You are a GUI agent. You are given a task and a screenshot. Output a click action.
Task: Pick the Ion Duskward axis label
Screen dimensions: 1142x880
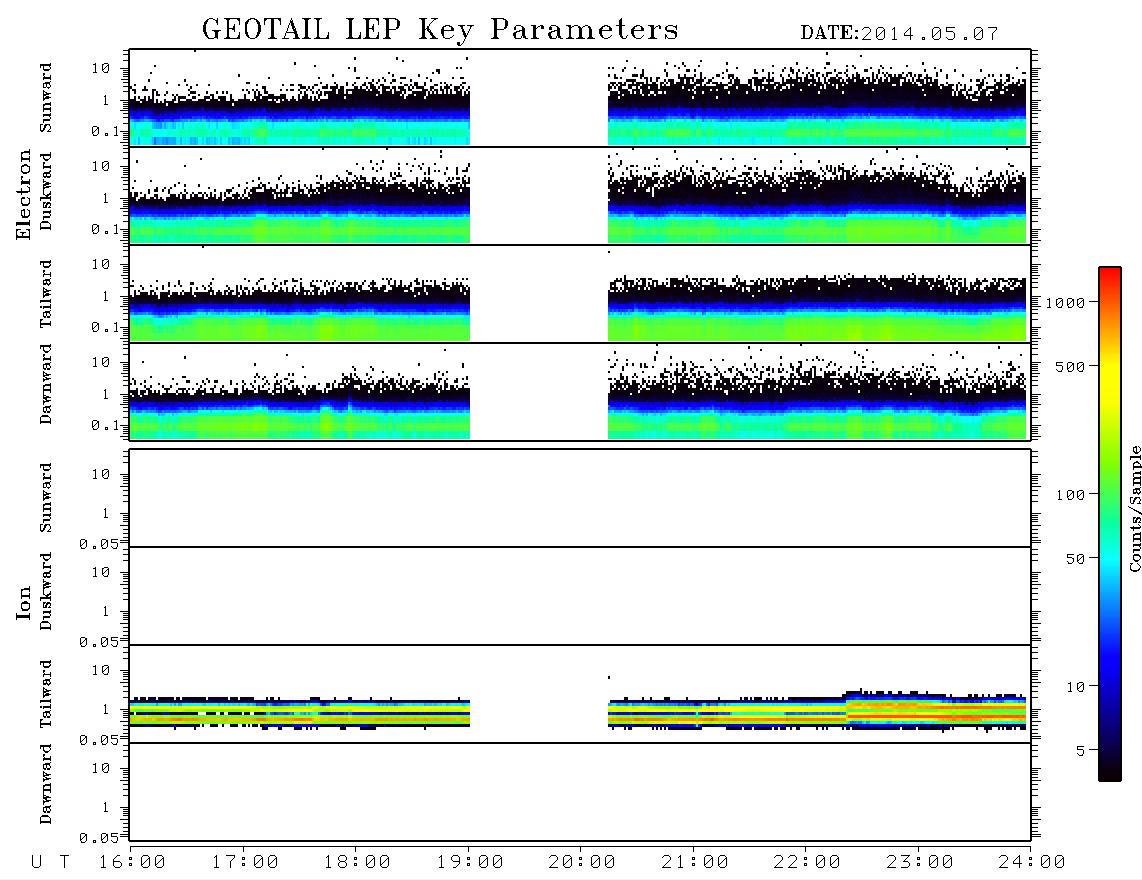pos(46,592)
